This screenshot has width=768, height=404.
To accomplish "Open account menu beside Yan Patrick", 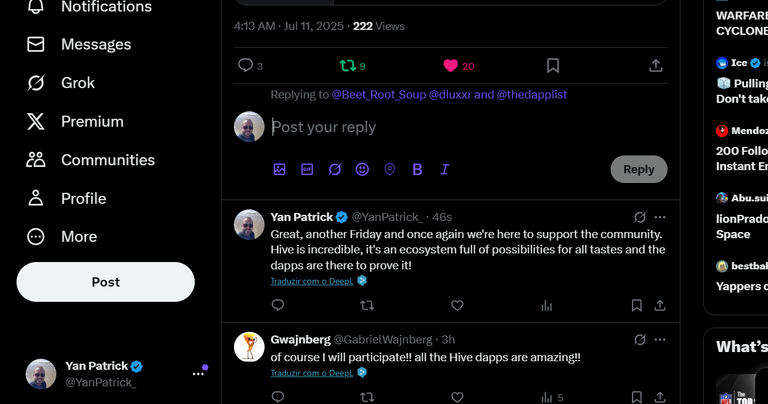I will pos(198,374).
